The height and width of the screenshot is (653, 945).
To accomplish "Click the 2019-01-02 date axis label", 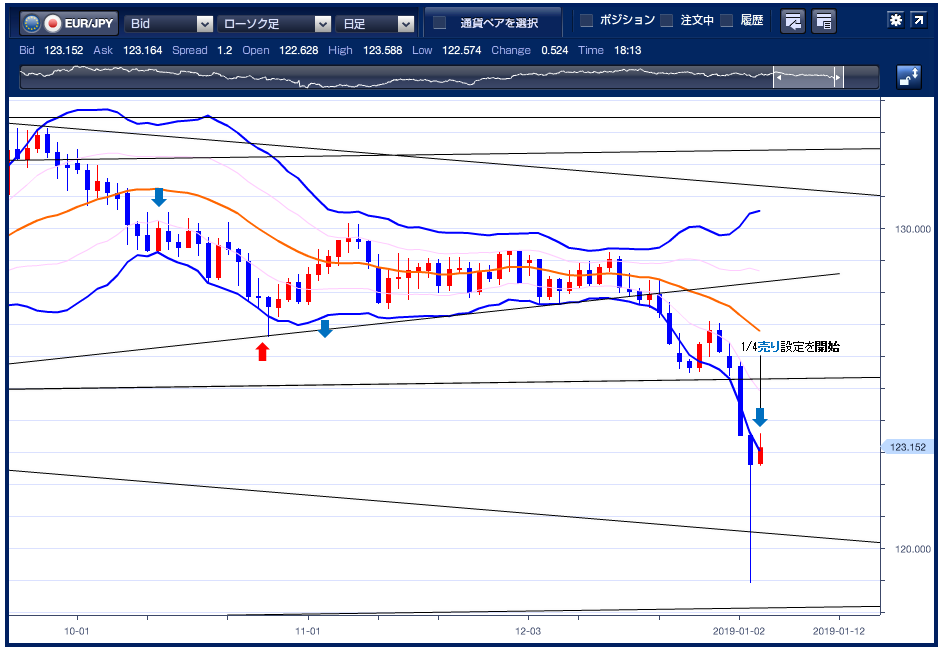I will pyautogui.click(x=739, y=631).
